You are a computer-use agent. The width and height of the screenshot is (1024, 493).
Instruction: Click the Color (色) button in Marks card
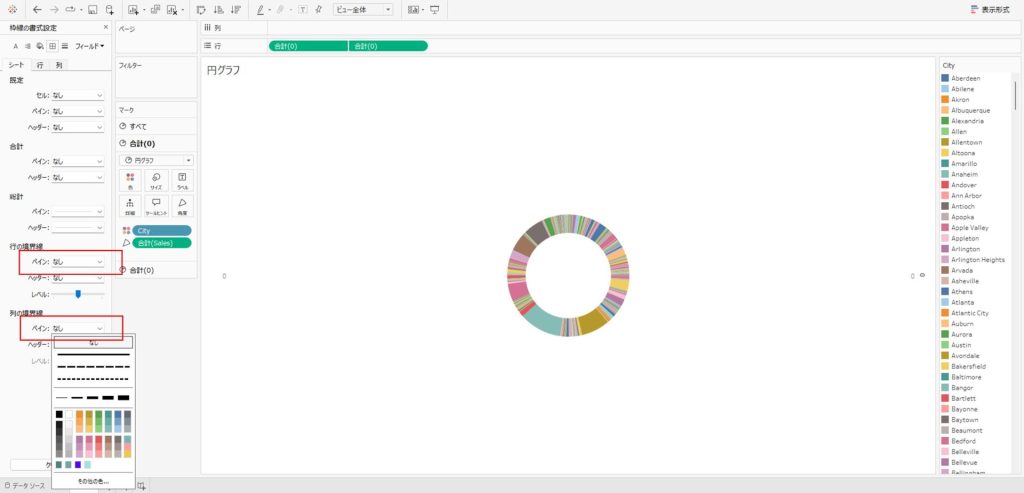point(130,180)
